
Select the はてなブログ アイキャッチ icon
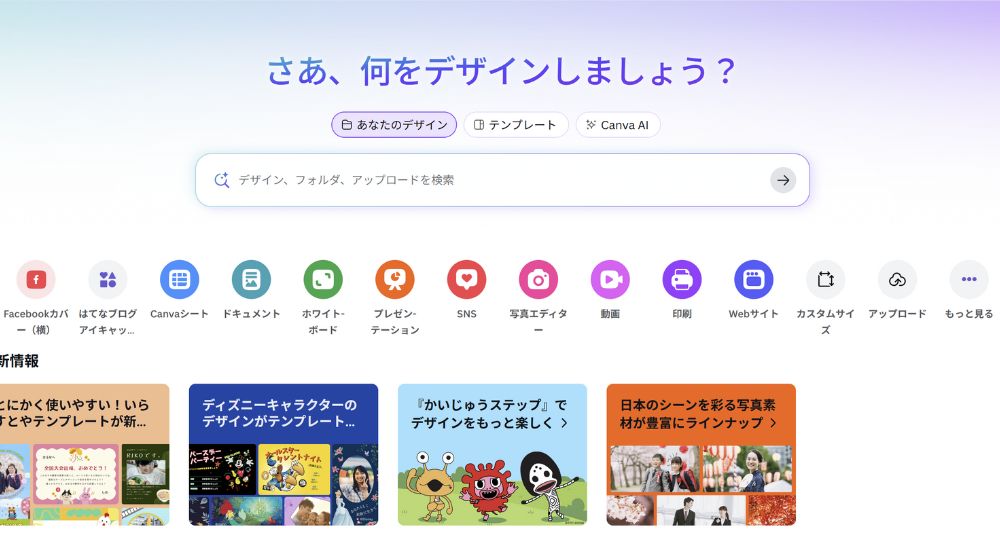(x=108, y=279)
